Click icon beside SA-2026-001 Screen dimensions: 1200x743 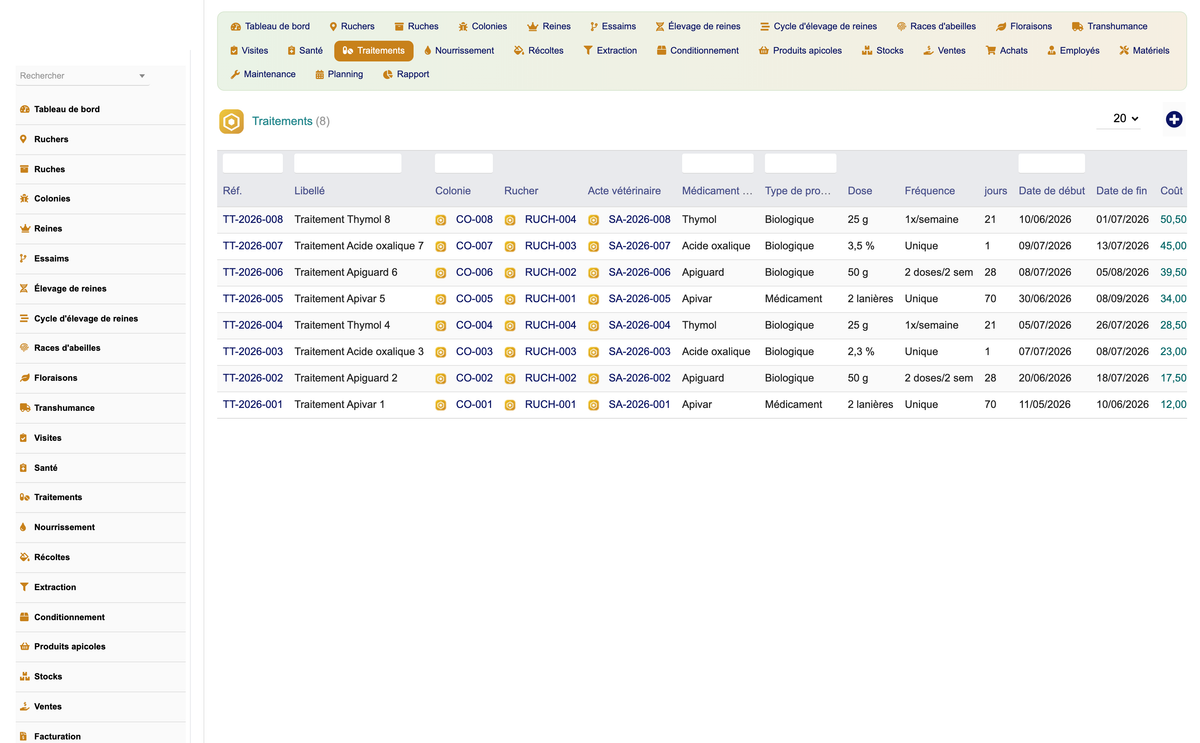click(x=594, y=405)
